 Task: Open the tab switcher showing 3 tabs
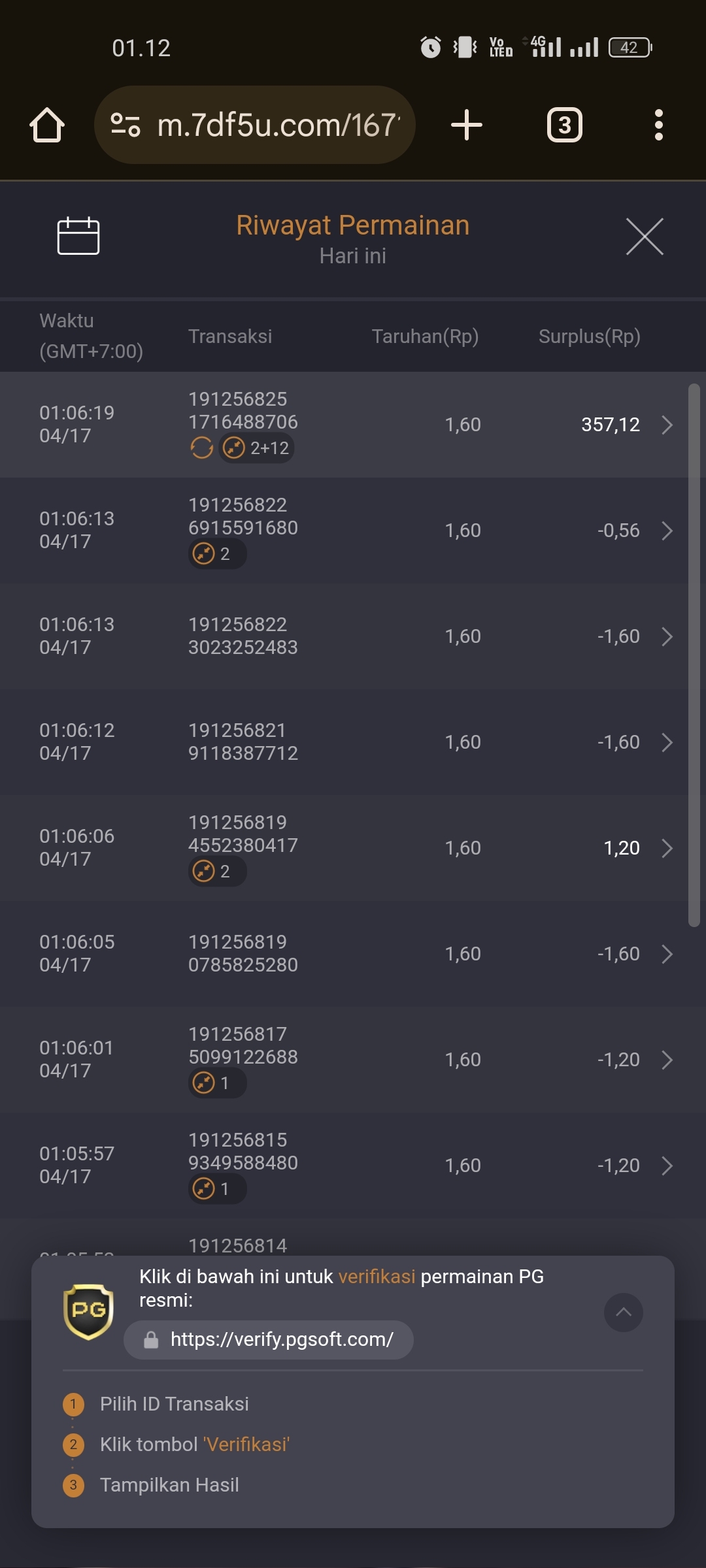click(x=565, y=125)
